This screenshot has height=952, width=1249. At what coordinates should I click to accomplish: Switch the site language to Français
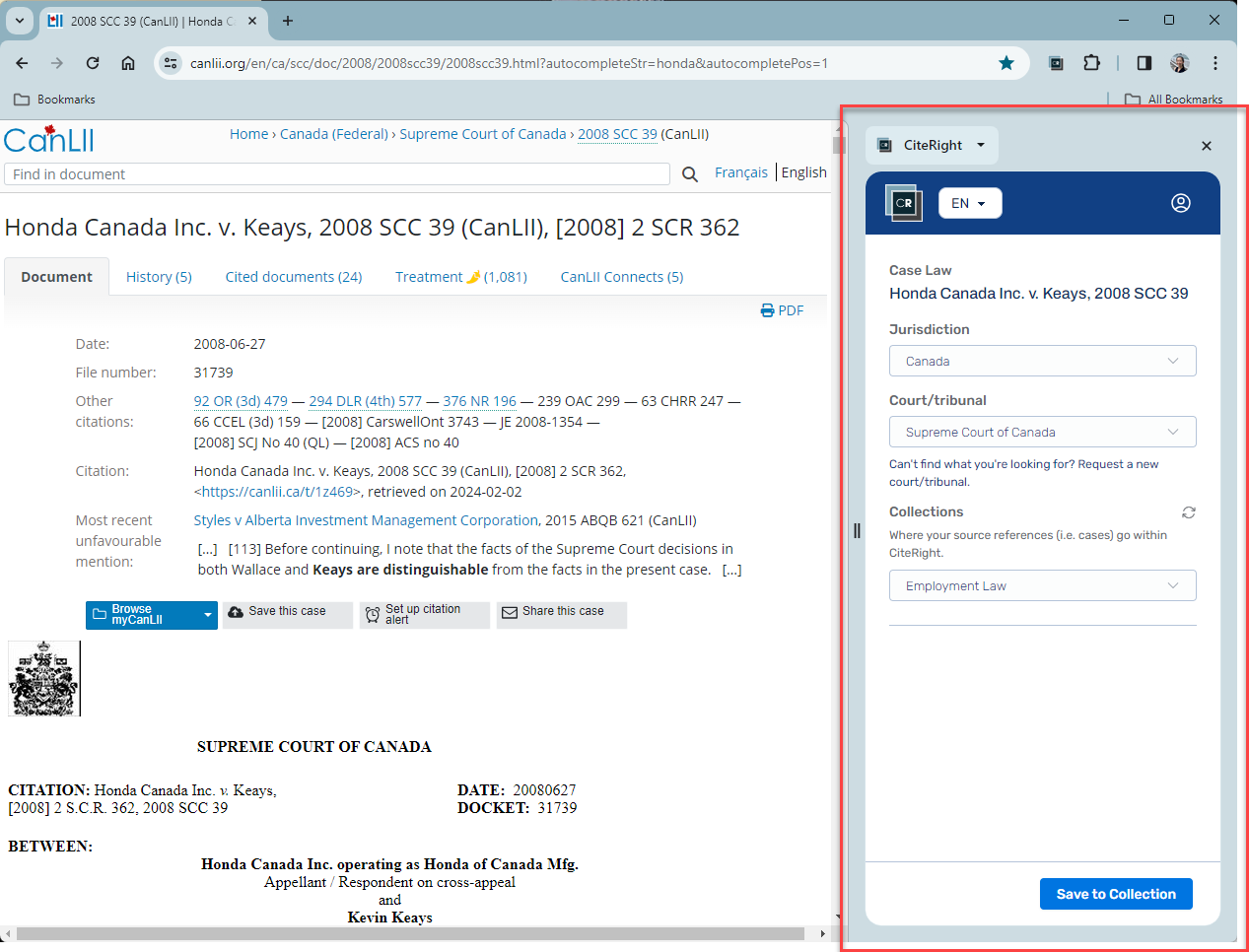click(x=741, y=172)
